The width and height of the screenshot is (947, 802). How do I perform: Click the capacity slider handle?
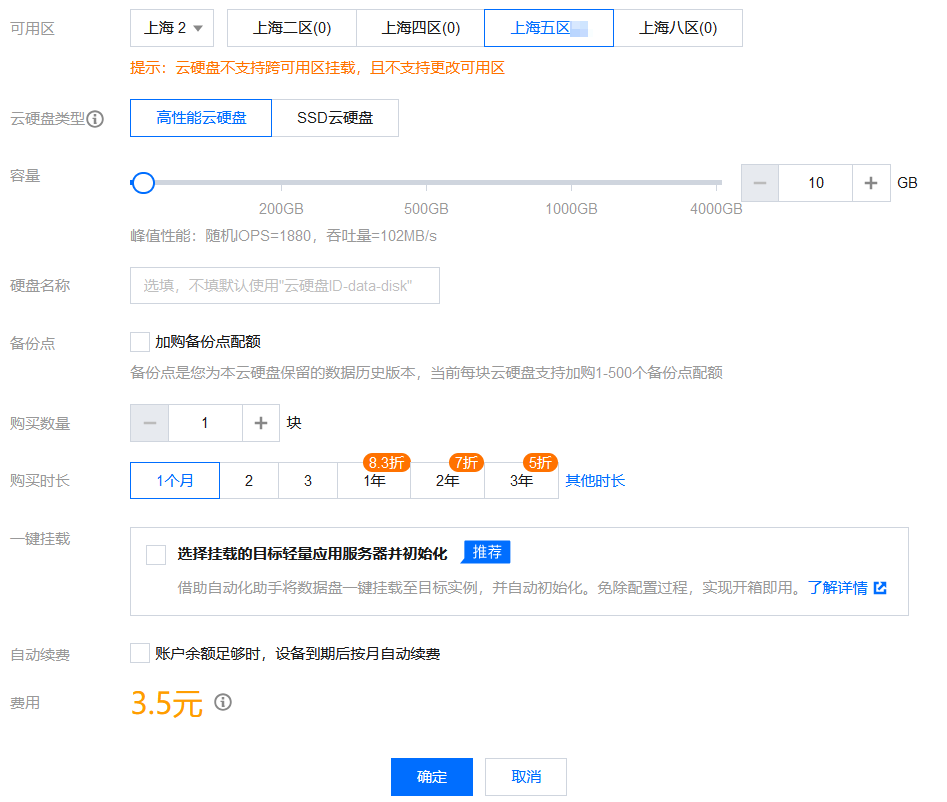click(x=143, y=182)
